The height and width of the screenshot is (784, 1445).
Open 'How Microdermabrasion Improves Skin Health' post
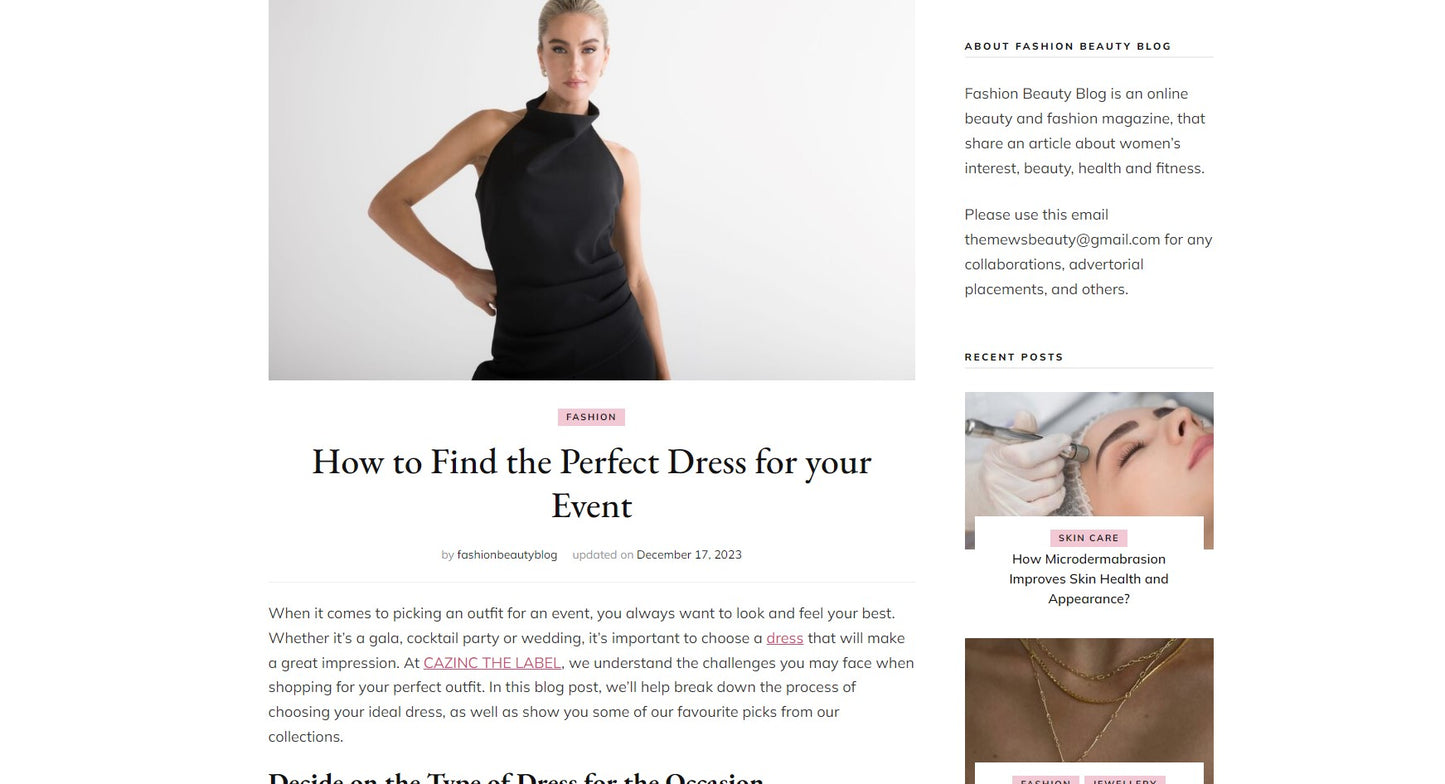[1089, 579]
